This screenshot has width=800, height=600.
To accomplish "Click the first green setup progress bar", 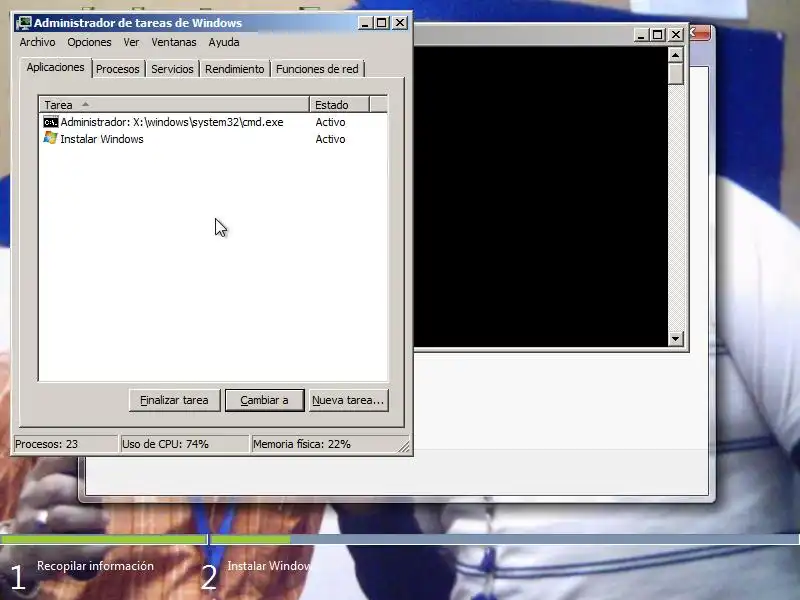I will [103, 539].
